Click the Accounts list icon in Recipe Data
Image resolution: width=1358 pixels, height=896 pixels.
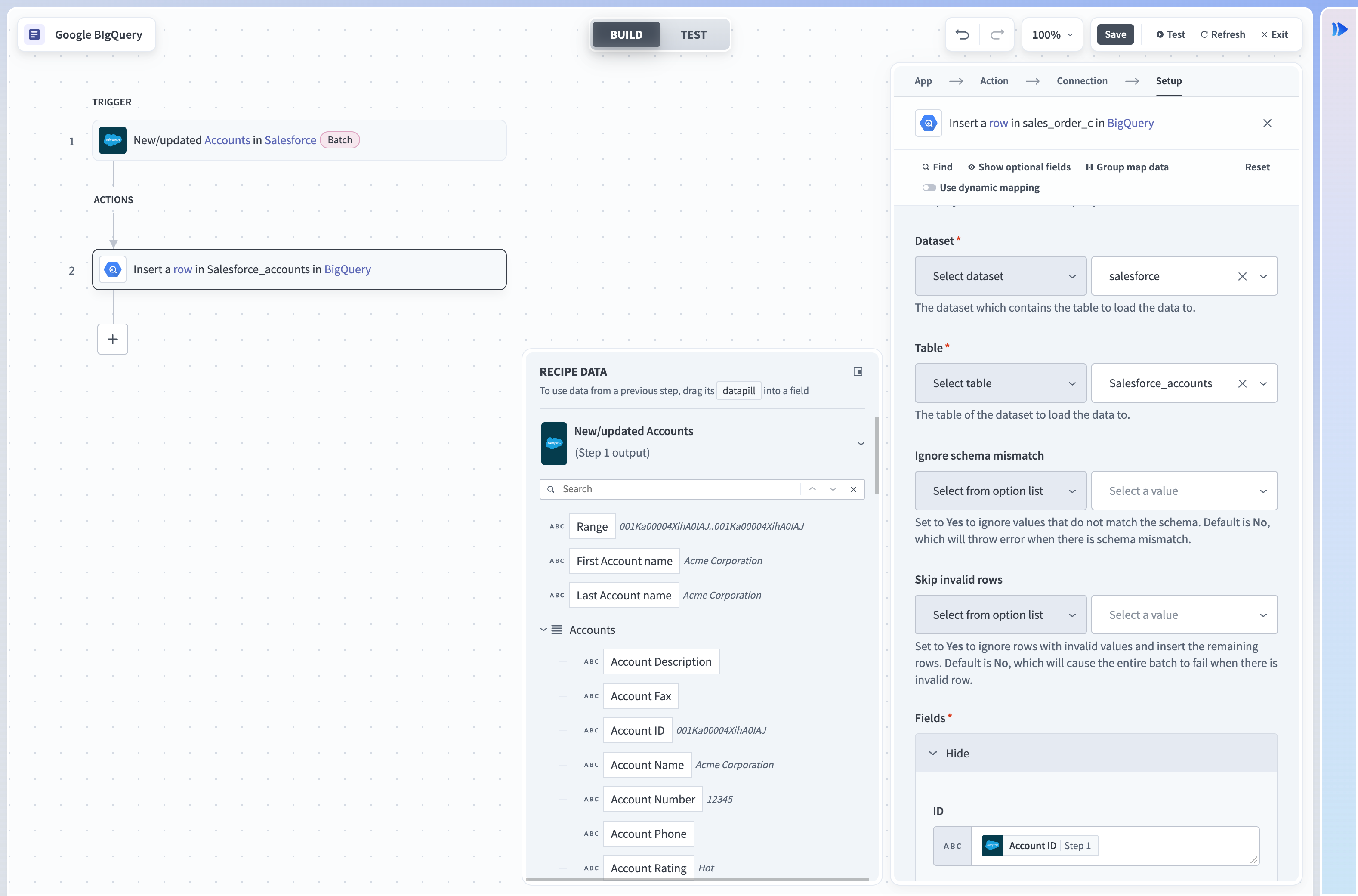point(556,630)
